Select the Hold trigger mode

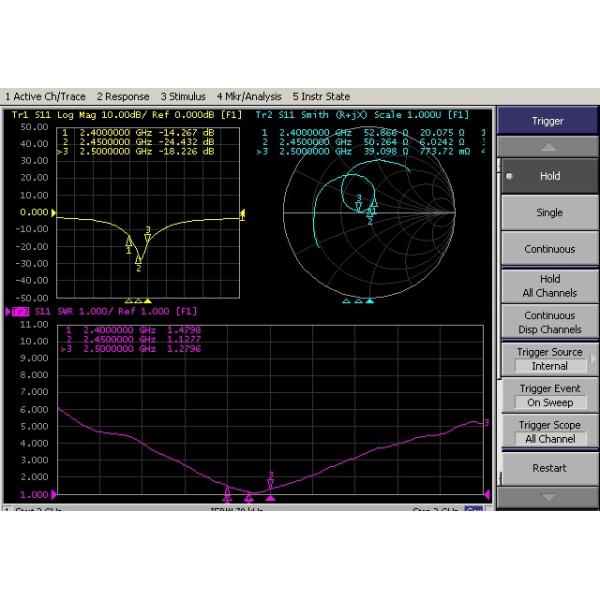click(x=548, y=176)
